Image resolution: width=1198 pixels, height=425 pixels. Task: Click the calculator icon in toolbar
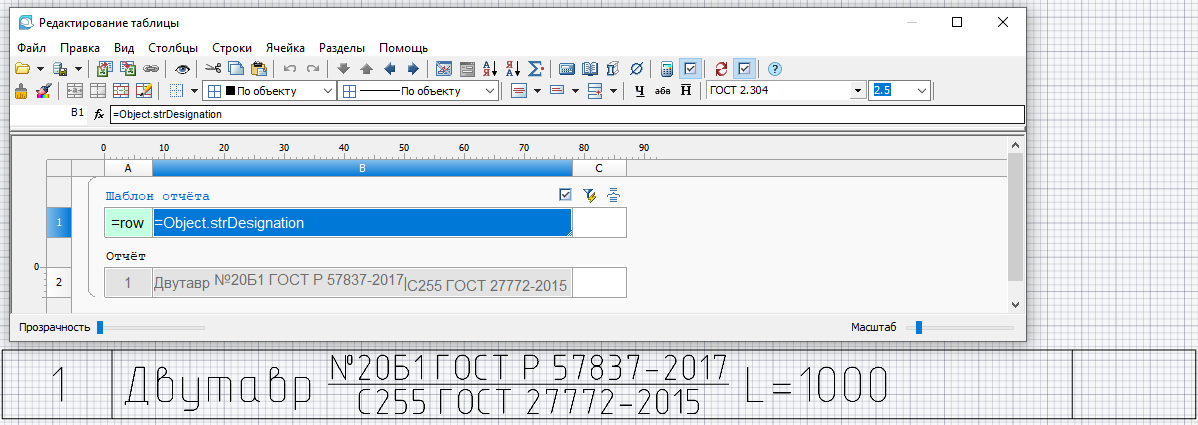click(x=666, y=69)
